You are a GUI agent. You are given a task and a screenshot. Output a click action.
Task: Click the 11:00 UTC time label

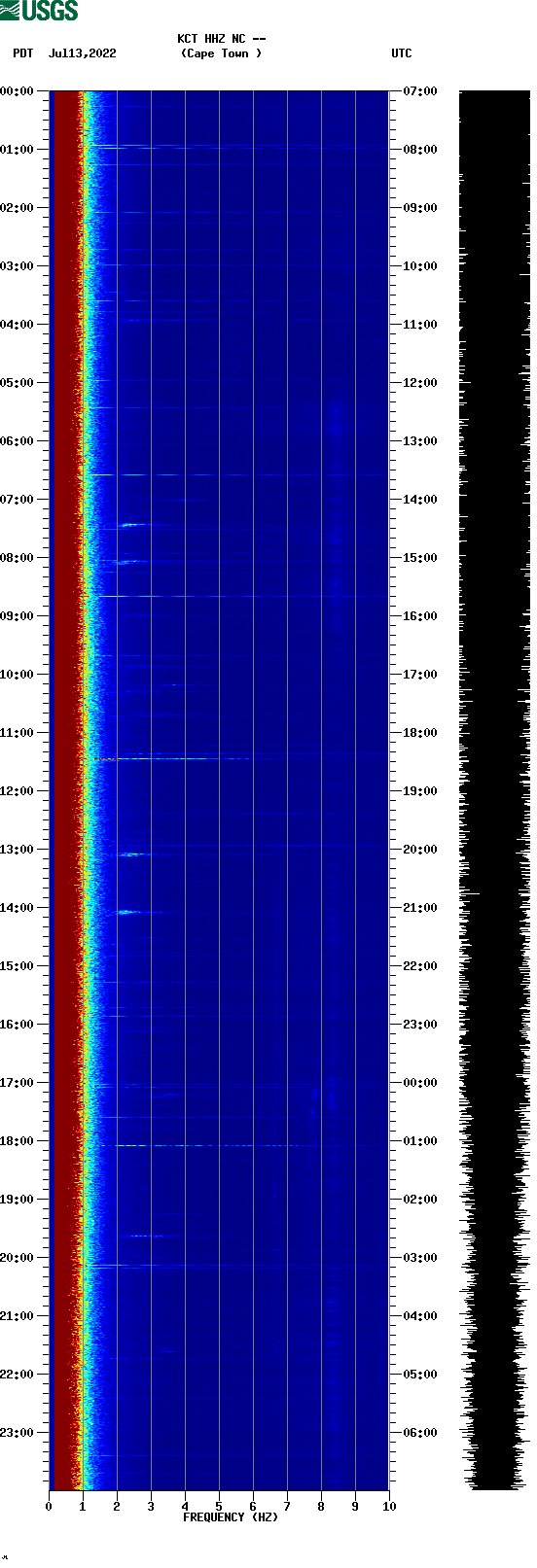pos(420,325)
